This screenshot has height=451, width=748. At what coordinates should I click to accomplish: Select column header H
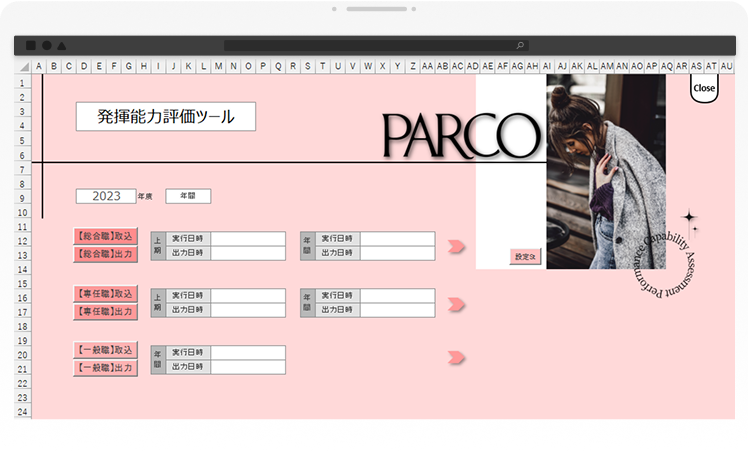click(x=143, y=67)
